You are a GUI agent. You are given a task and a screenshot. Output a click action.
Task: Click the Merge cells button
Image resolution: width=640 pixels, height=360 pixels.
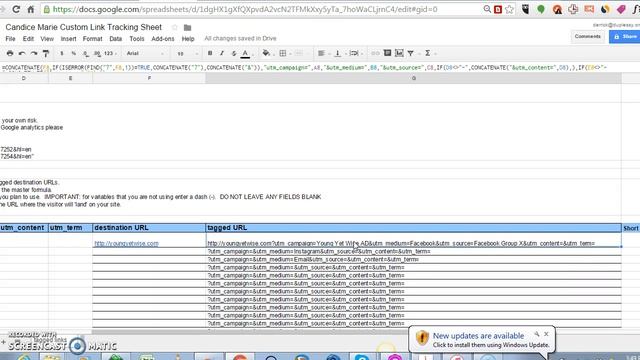point(299,53)
